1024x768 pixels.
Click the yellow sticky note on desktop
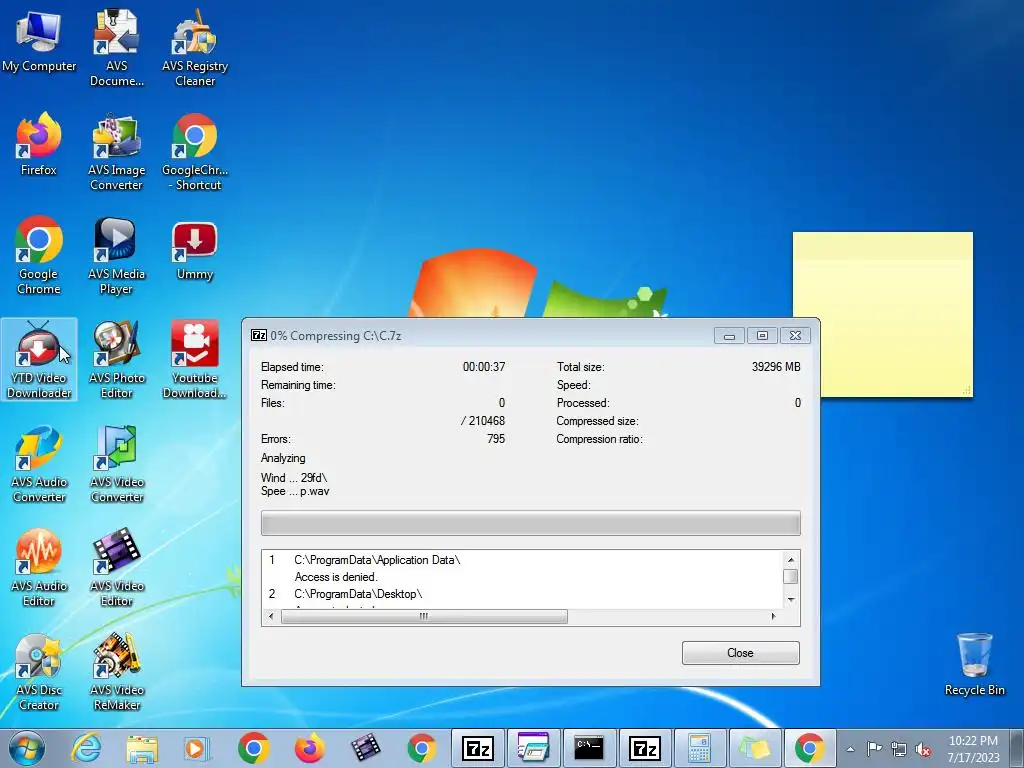(882, 314)
